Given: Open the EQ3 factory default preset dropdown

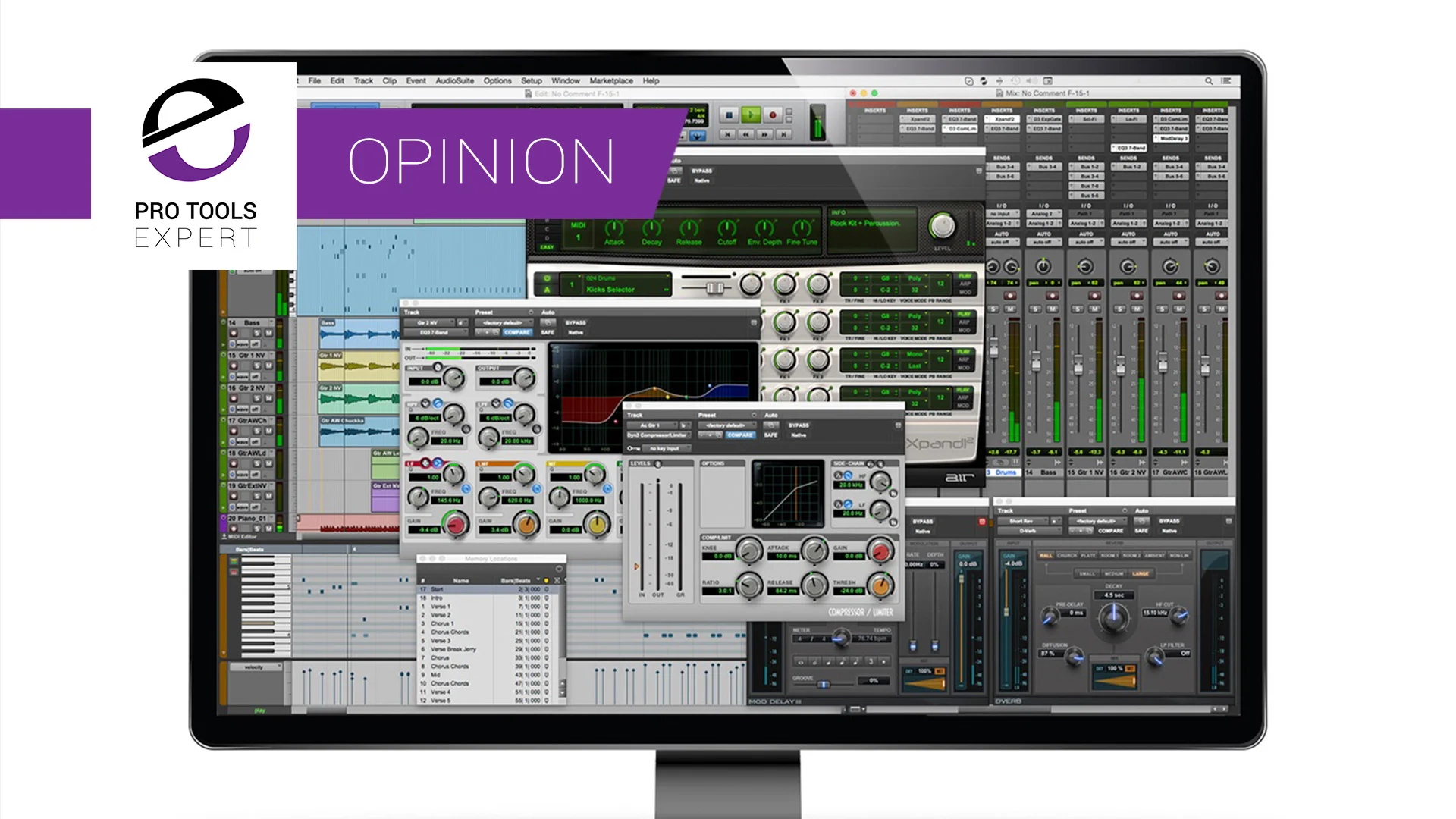Looking at the screenshot, I should tap(504, 322).
